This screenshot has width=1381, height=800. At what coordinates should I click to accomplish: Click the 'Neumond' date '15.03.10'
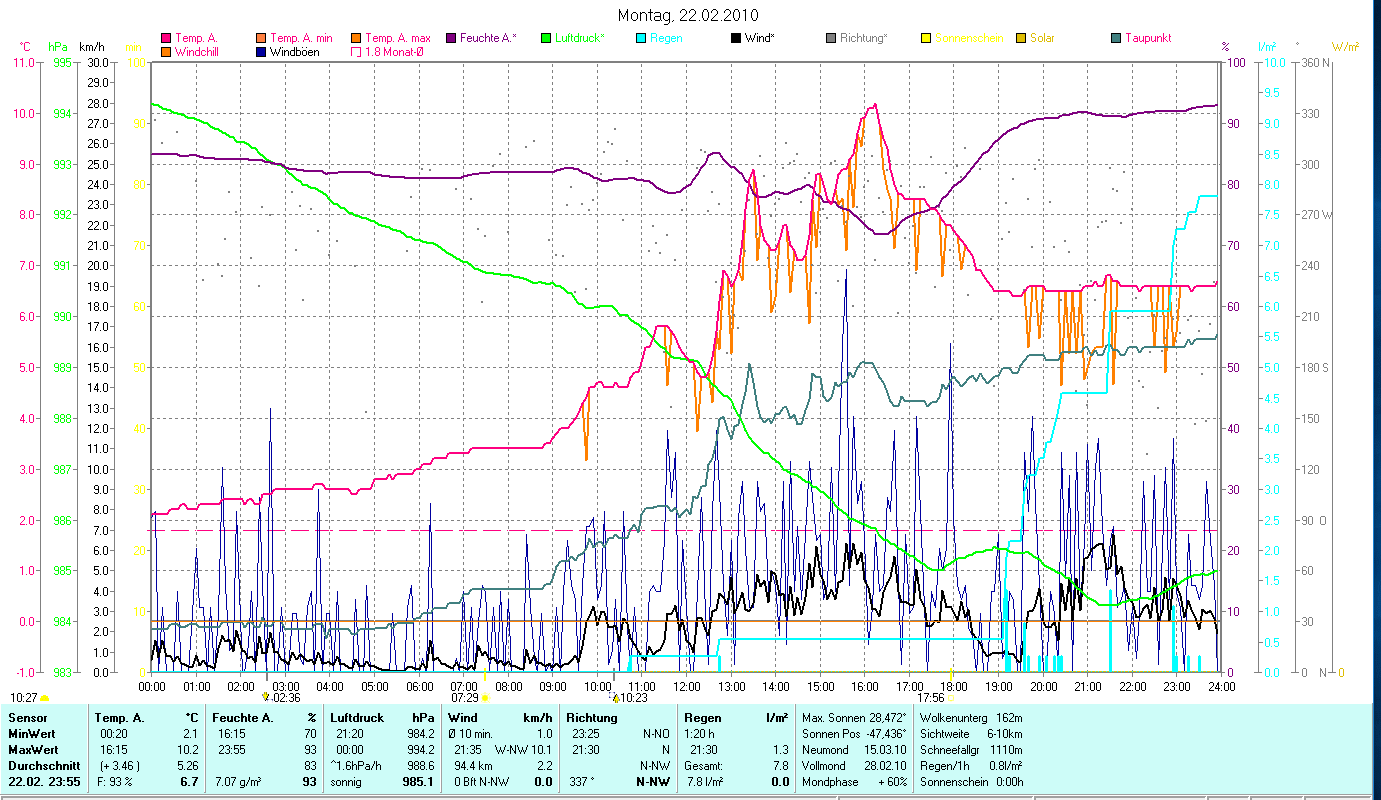pos(884,749)
